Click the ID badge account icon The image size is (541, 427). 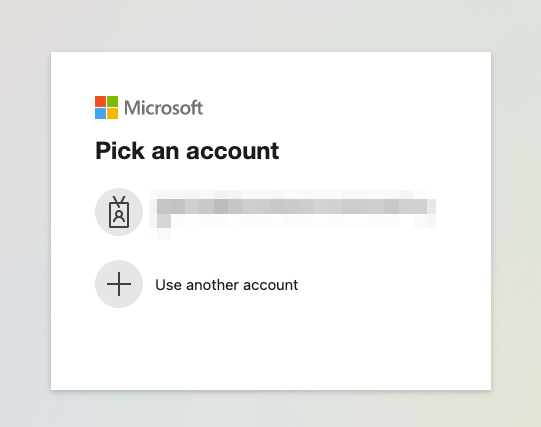(x=119, y=212)
